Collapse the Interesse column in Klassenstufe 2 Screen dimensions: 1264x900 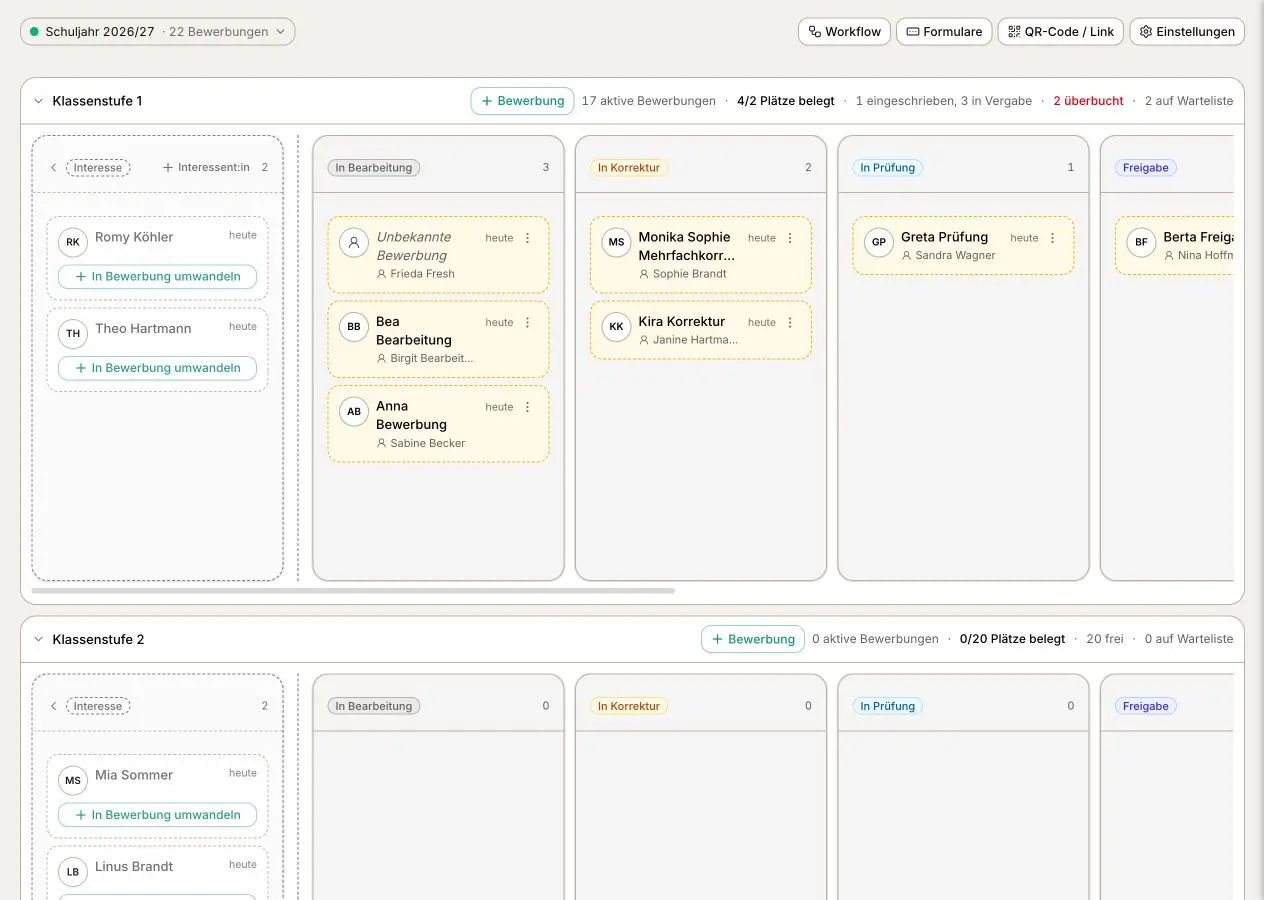53,706
